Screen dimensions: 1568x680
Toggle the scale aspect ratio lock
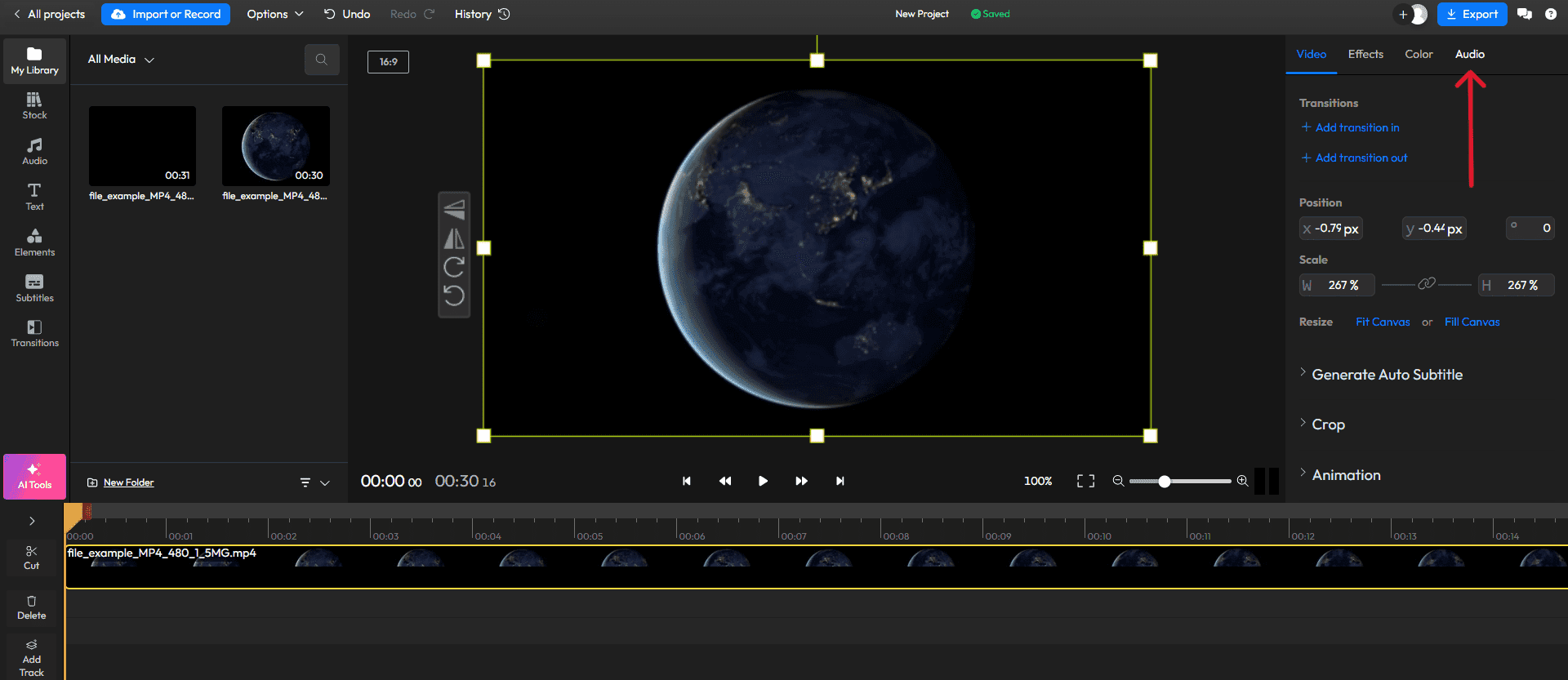tap(1427, 284)
